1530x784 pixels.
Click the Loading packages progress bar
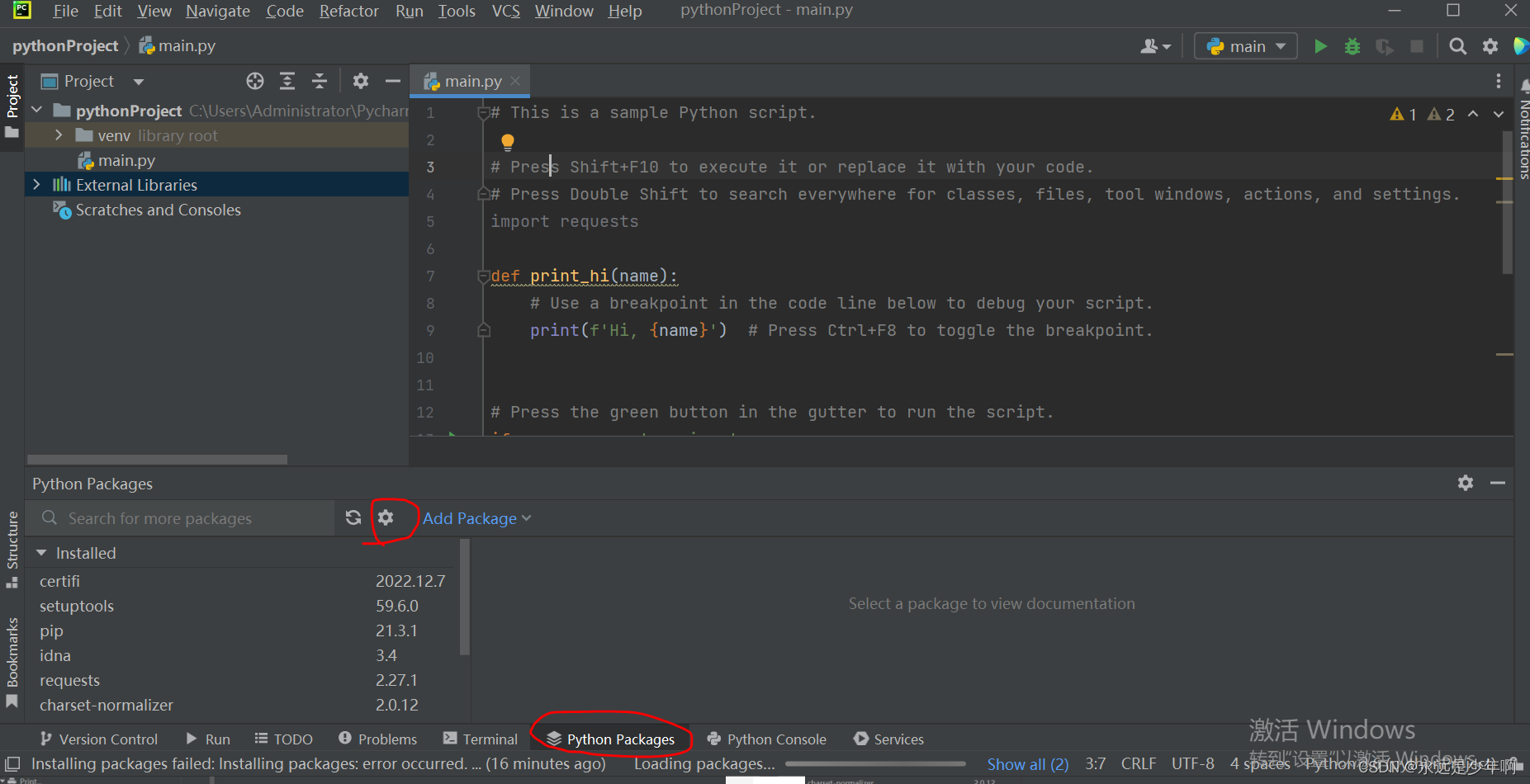tap(877, 764)
